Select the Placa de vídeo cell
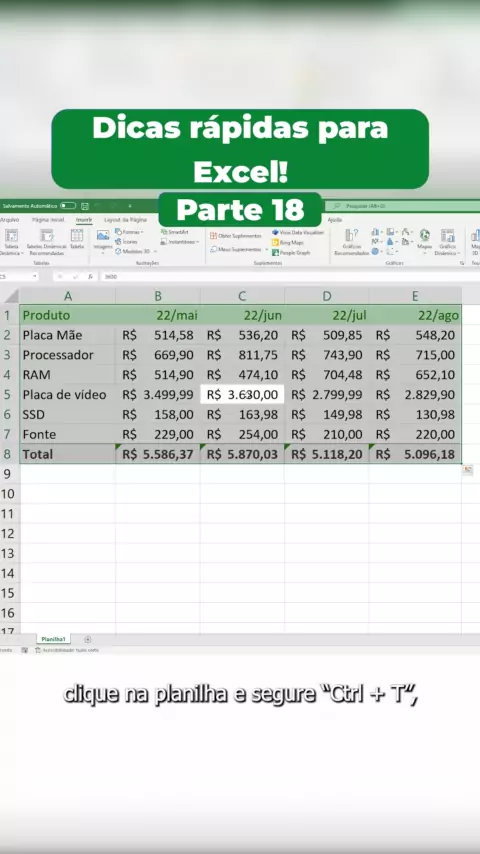480x854 pixels. (x=68, y=394)
